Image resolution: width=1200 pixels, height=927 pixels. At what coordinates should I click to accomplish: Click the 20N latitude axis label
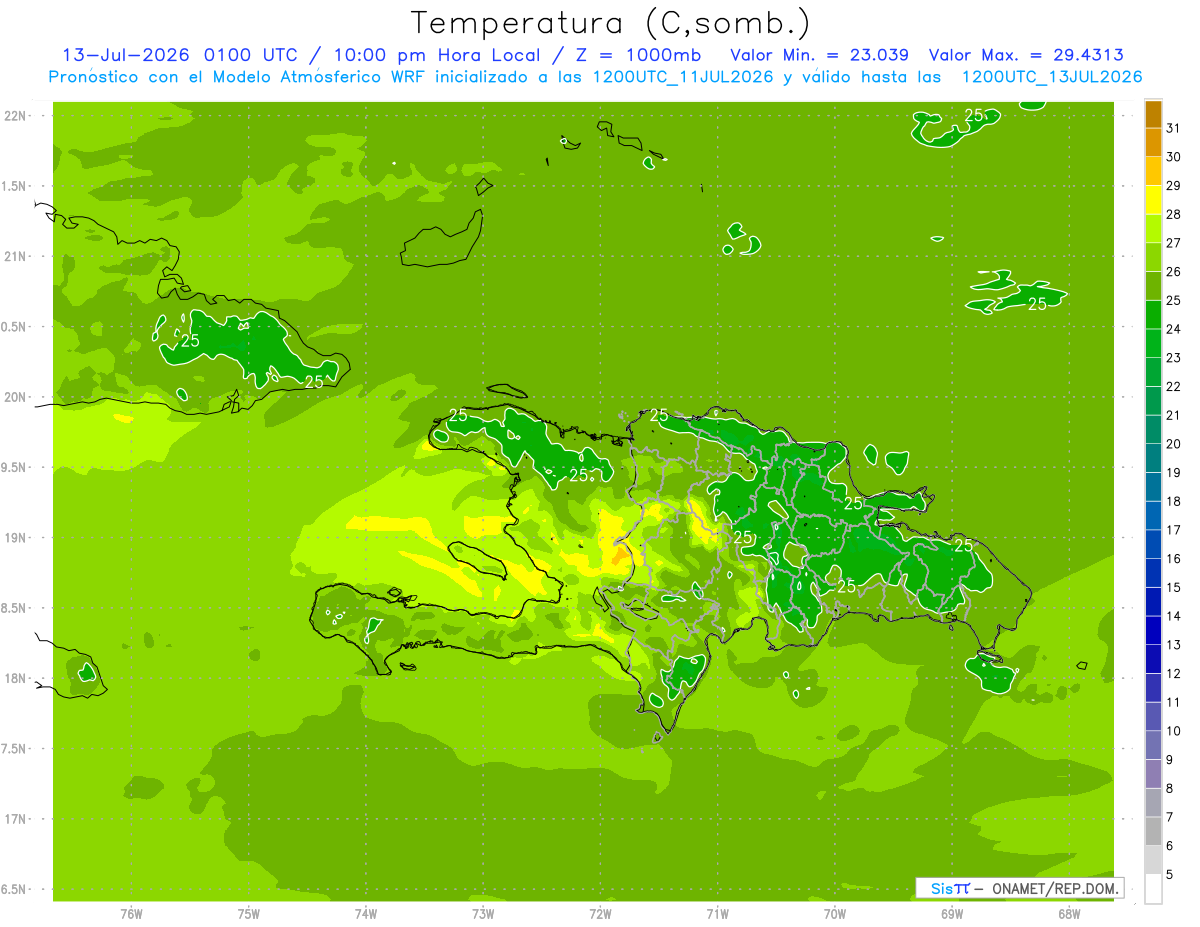17,397
